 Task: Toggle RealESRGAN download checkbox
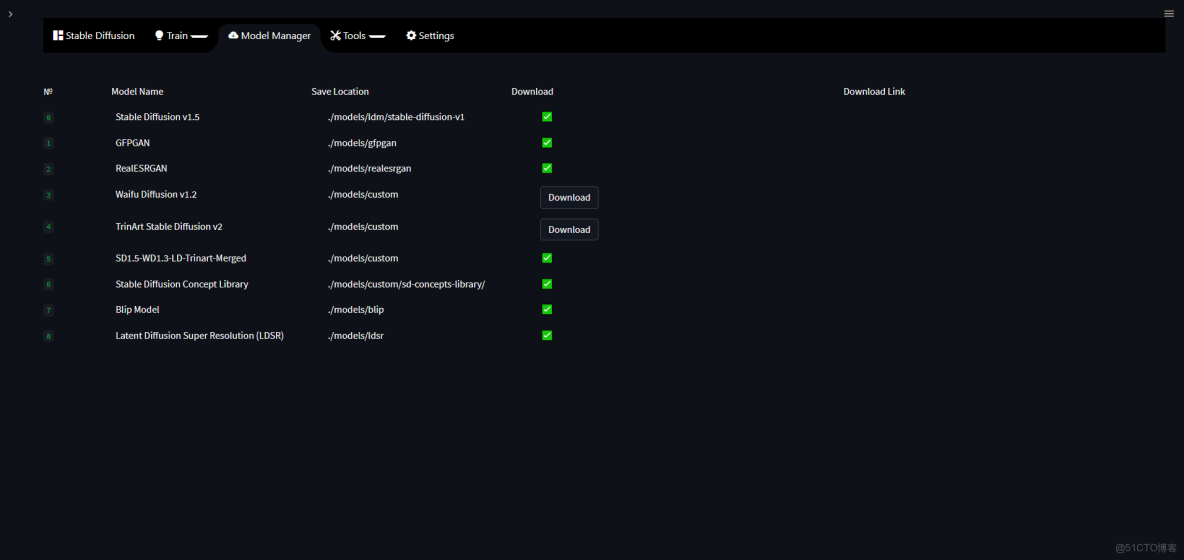click(547, 168)
